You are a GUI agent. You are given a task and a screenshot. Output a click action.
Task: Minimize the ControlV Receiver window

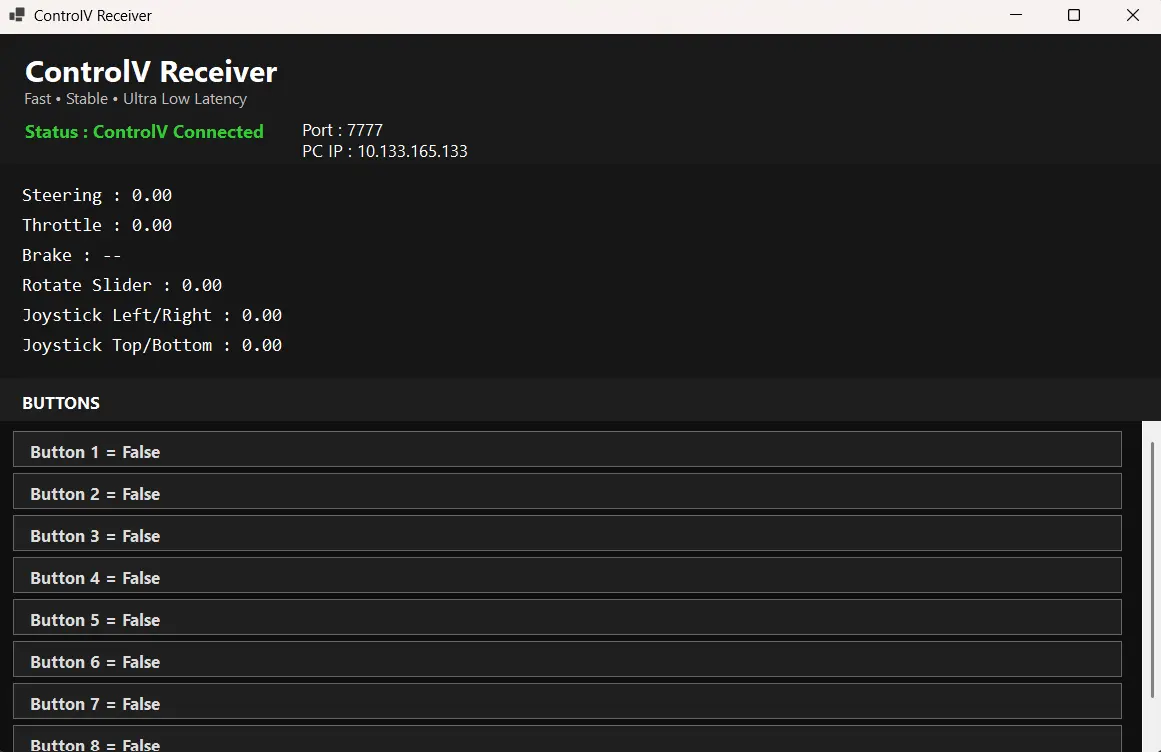[1016, 15]
